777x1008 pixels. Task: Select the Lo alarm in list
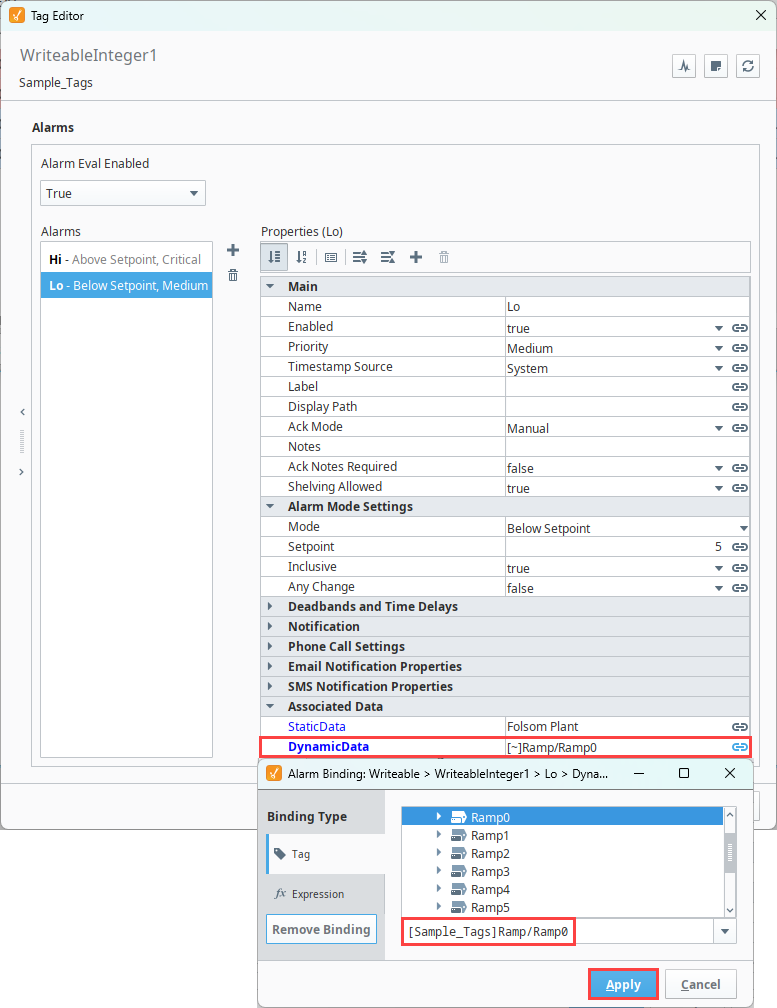click(126, 285)
